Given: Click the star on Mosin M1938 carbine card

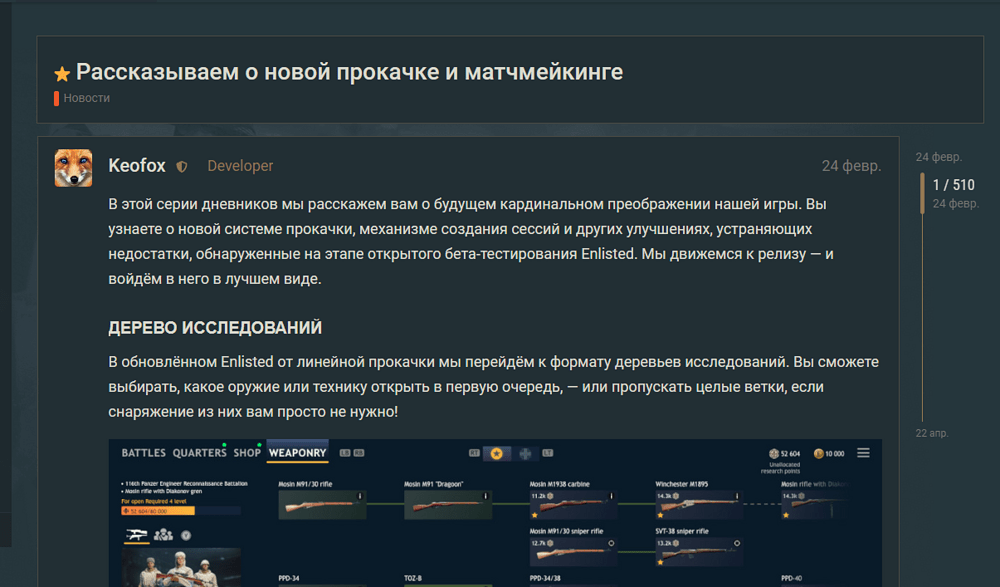Looking at the screenshot, I should (534, 515).
